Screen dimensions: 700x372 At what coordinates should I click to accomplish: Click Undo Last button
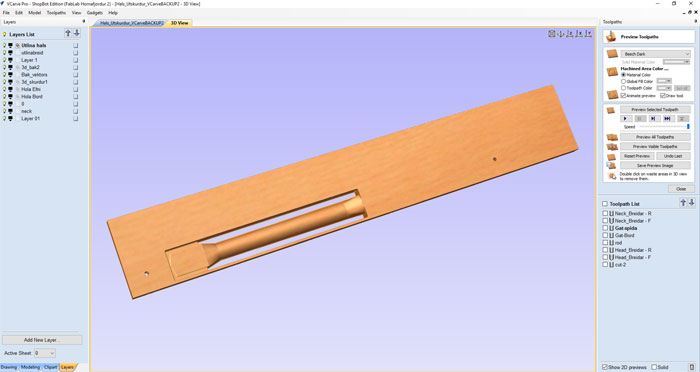673,156
